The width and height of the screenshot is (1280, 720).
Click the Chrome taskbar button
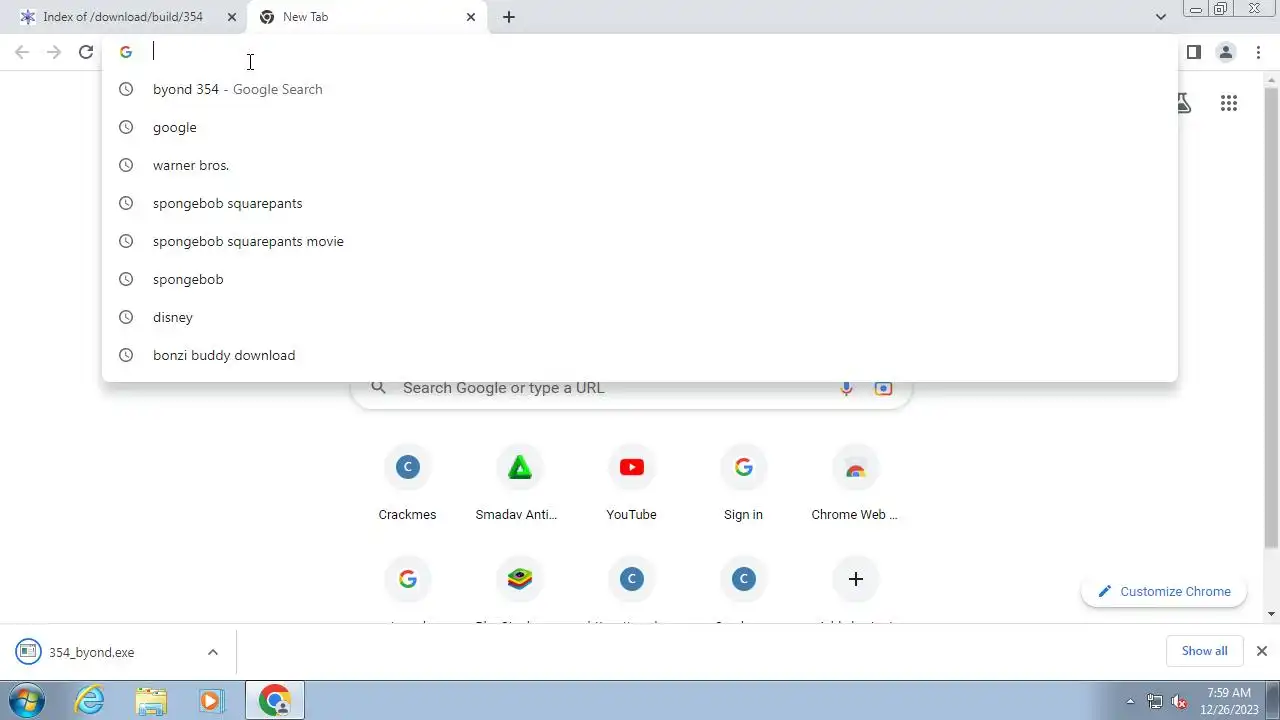click(x=274, y=700)
